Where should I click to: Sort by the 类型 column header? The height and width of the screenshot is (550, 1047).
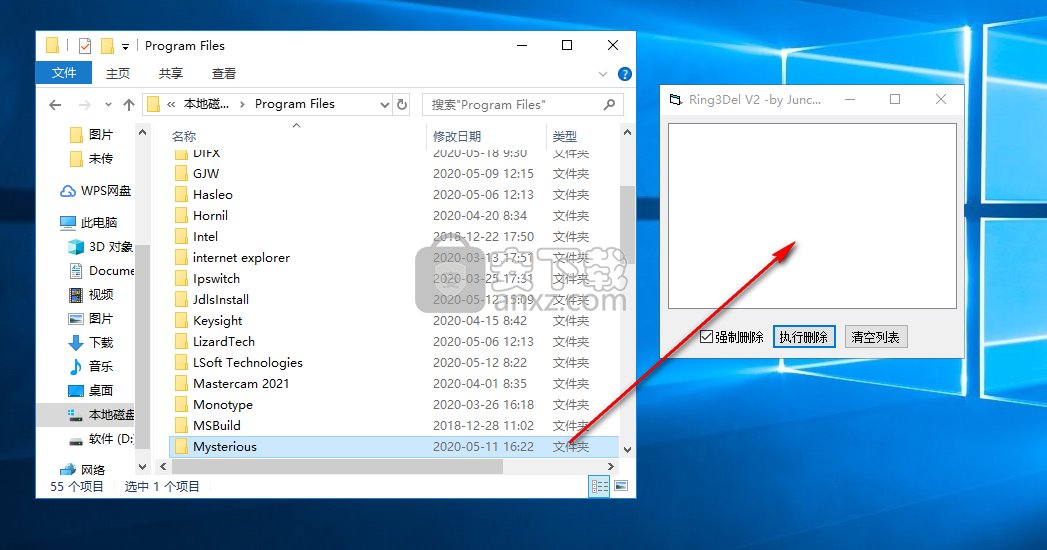(565, 136)
